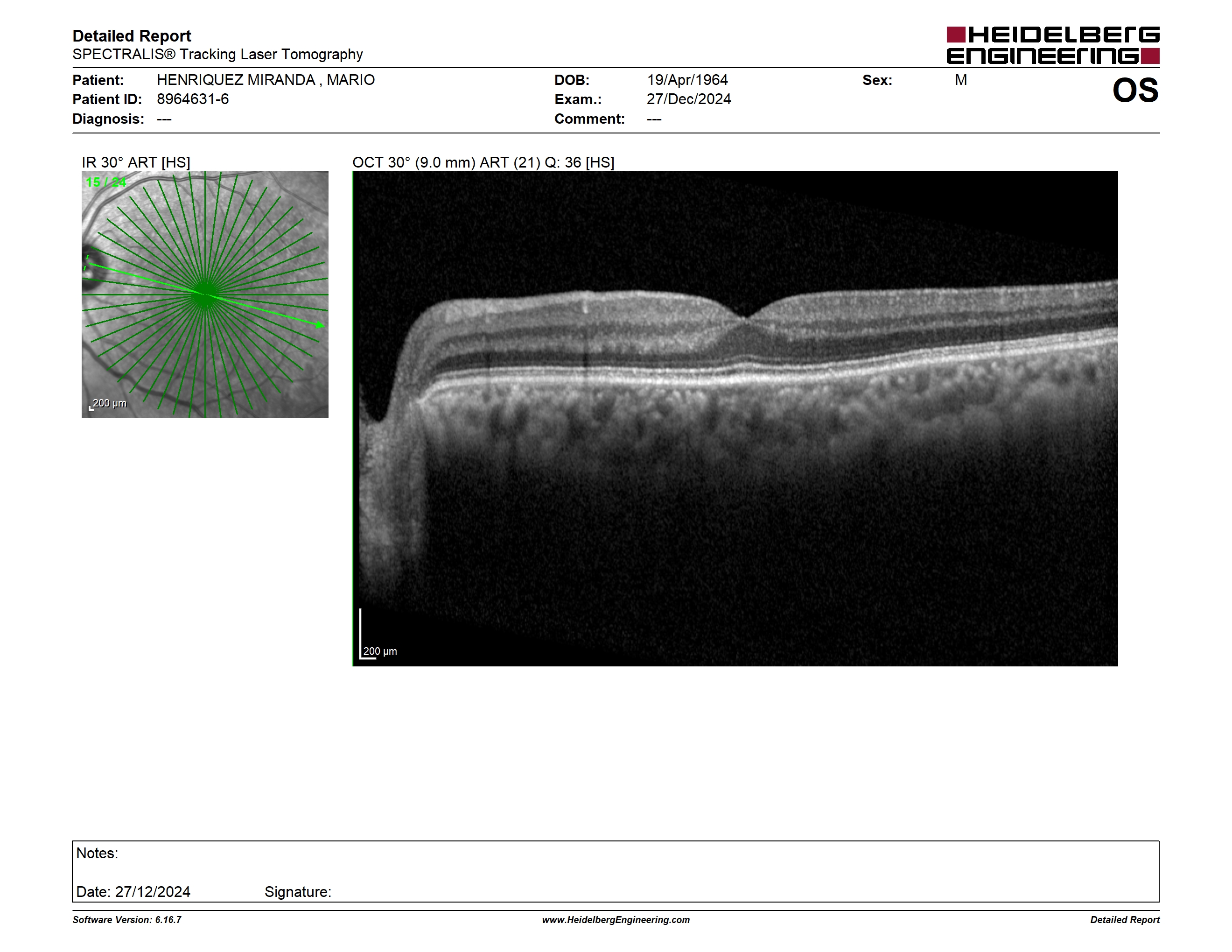Click the 'Patient ID:' label
The height and width of the screenshot is (952, 1232).
click(107, 99)
